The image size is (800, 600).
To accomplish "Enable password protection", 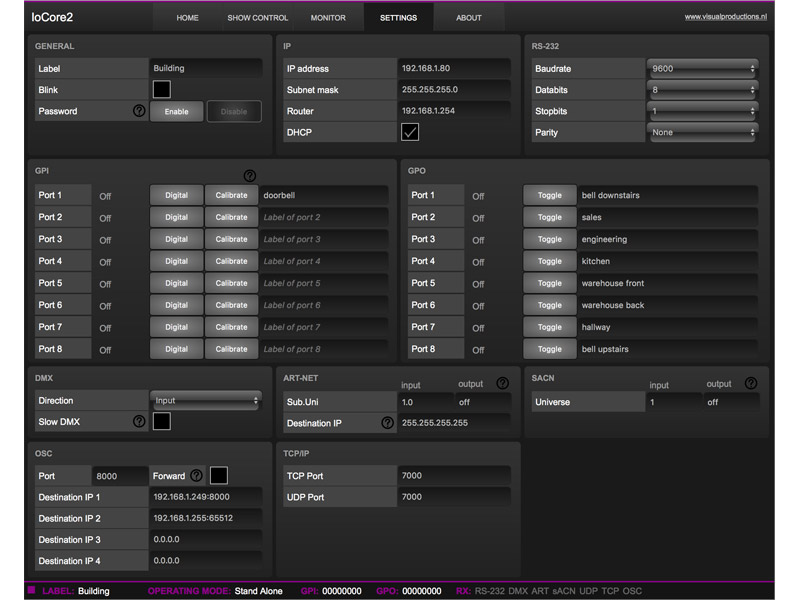I will tap(176, 111).
